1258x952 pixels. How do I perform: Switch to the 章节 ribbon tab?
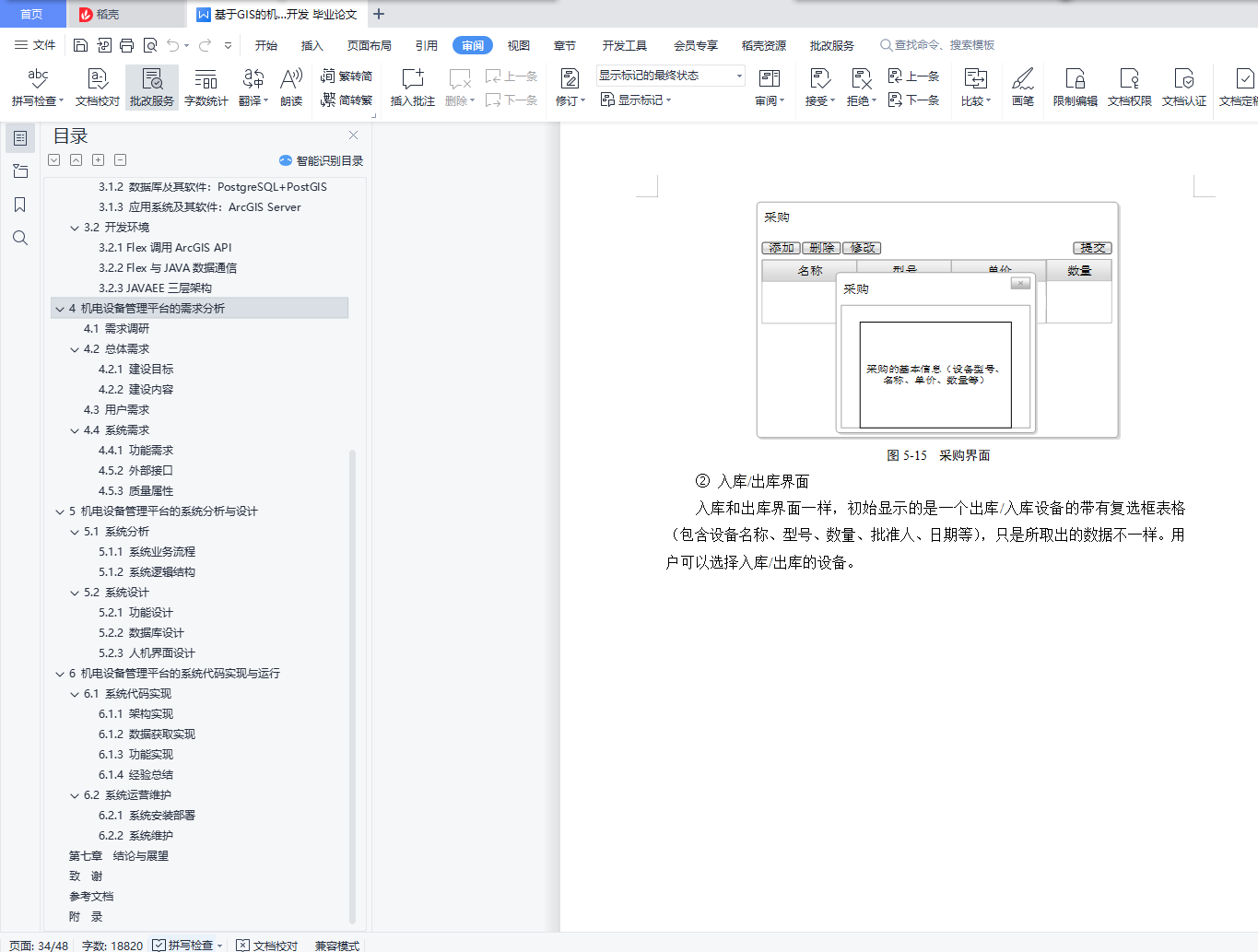point(565,45)
